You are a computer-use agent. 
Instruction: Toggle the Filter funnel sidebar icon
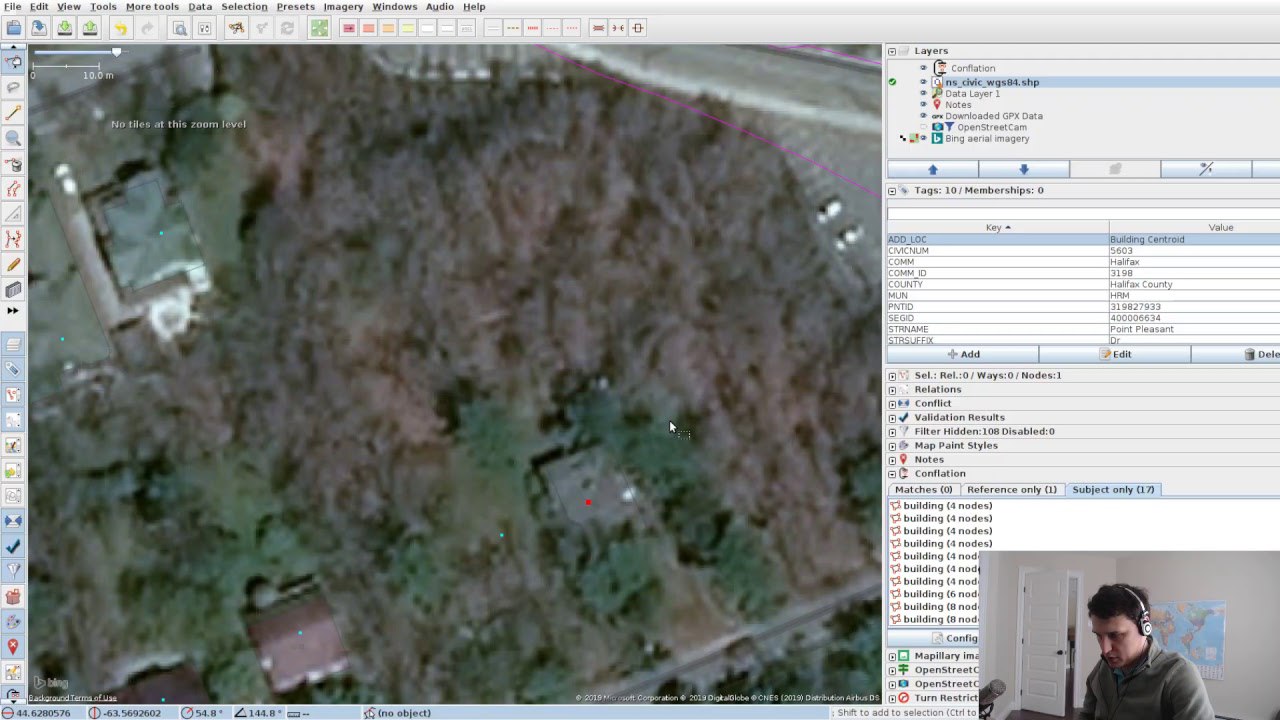tap(13, 571)
